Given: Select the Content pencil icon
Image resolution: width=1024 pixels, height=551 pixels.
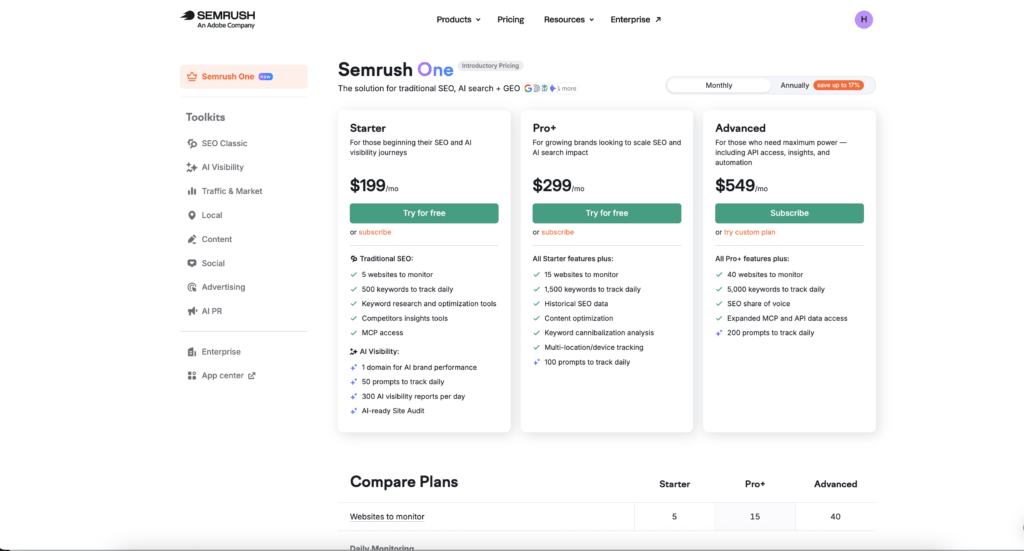Looking at the screenshot, I should coord(192,239).
